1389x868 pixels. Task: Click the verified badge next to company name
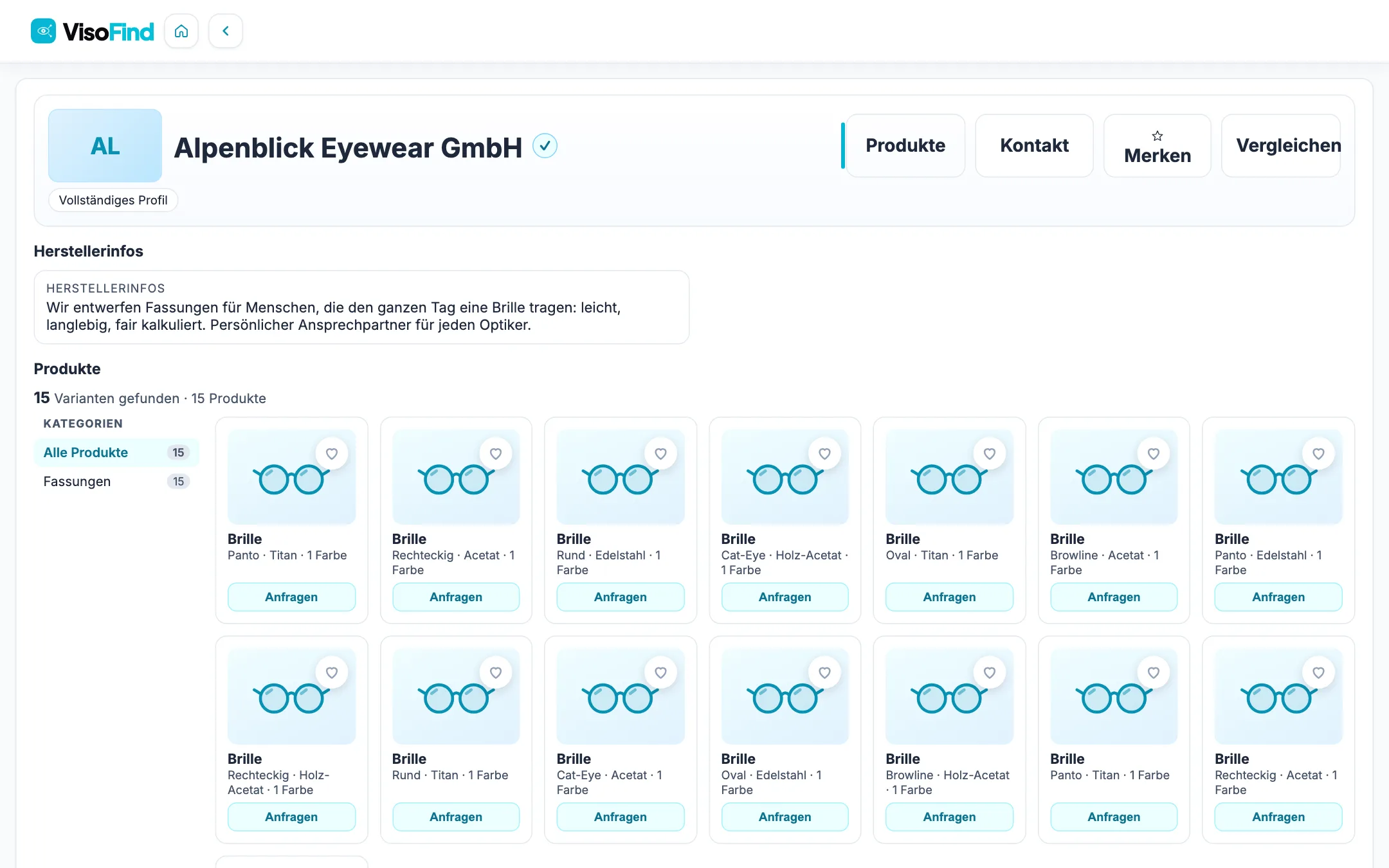pos(545,146)
